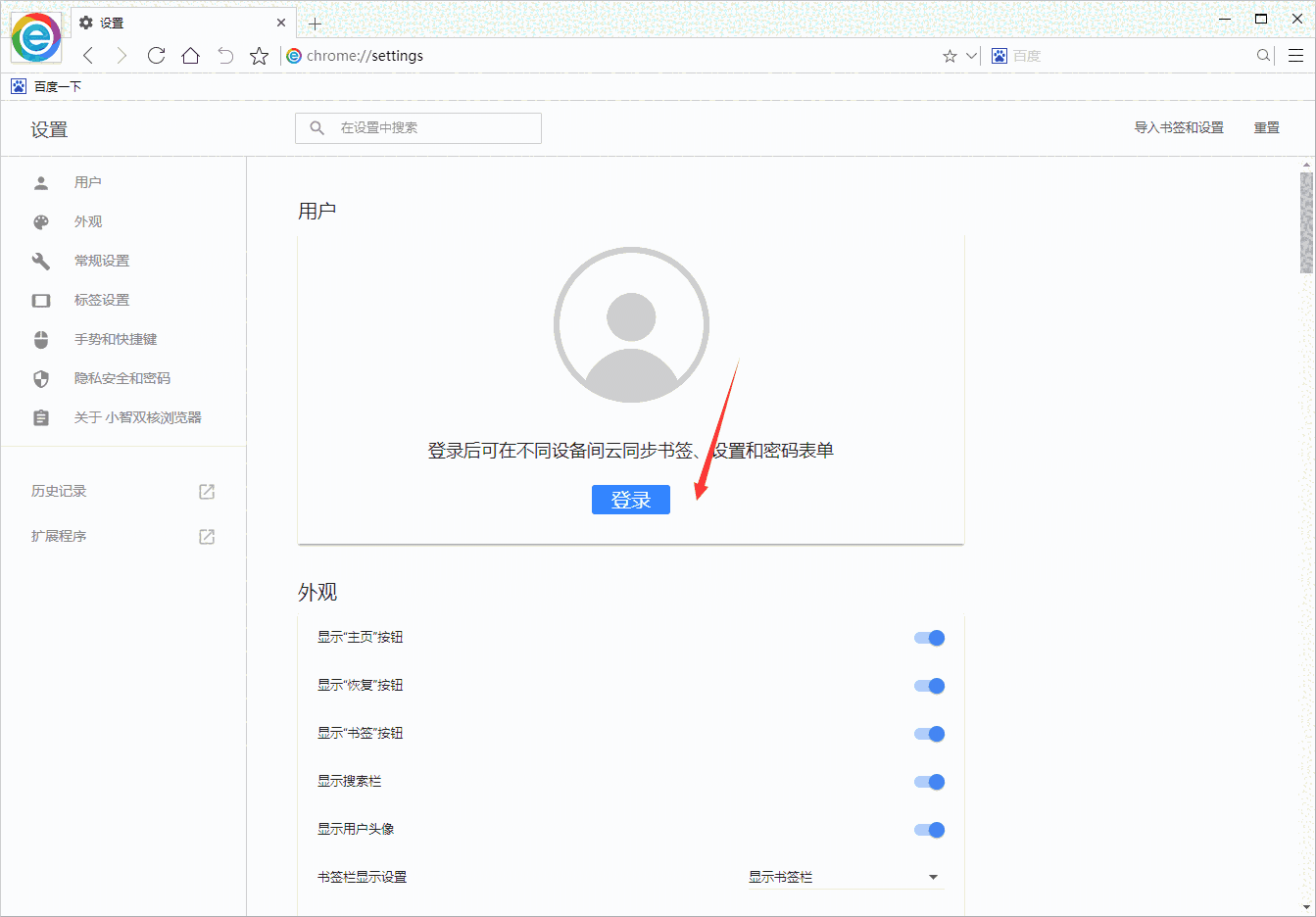Click the blue 登录 button
The height and width of the screenshot is (917, 1316).
pos(630,500)
